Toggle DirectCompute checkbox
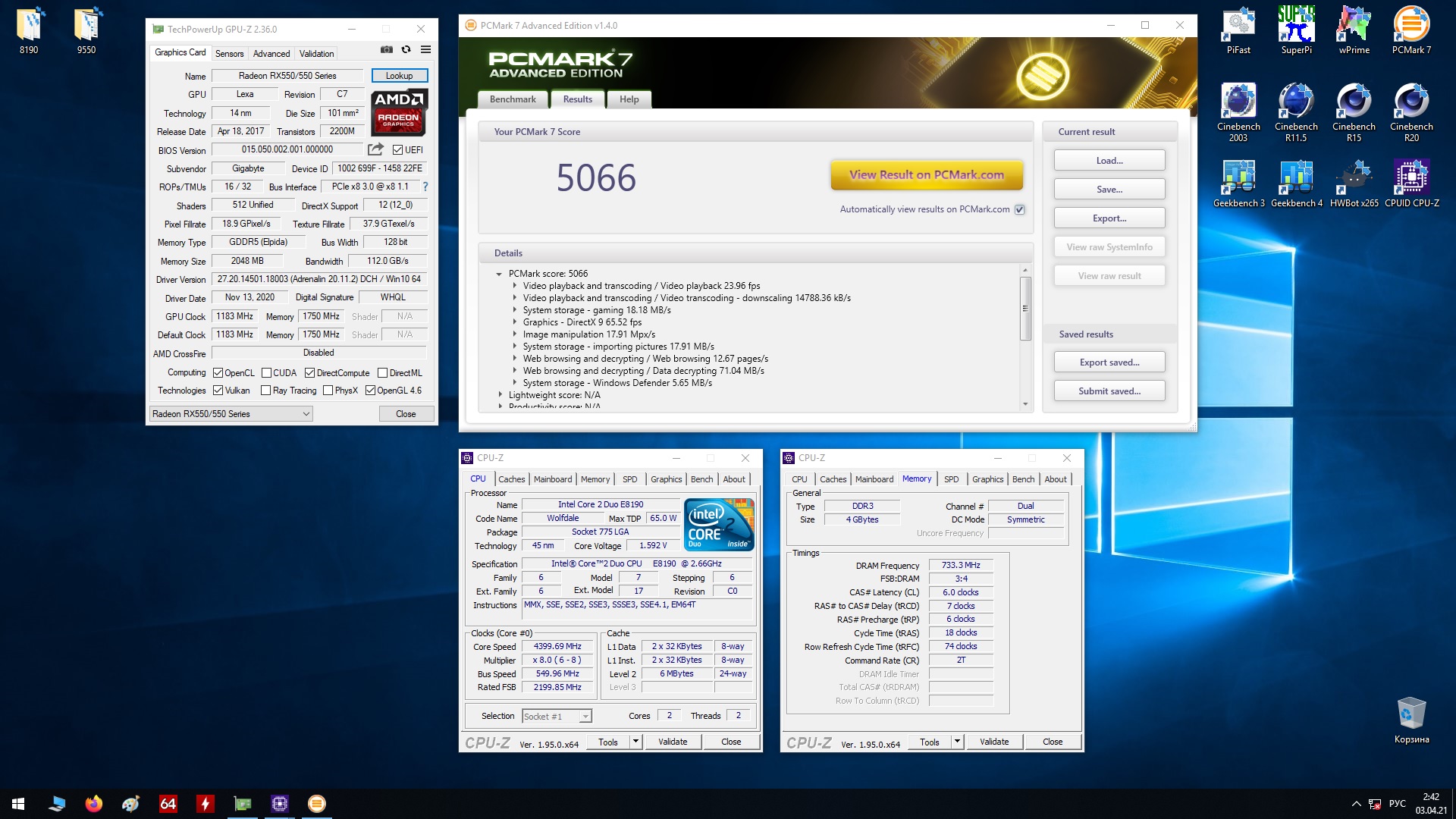Viewport: 1456px width, 819px height. tap(310, 373)
